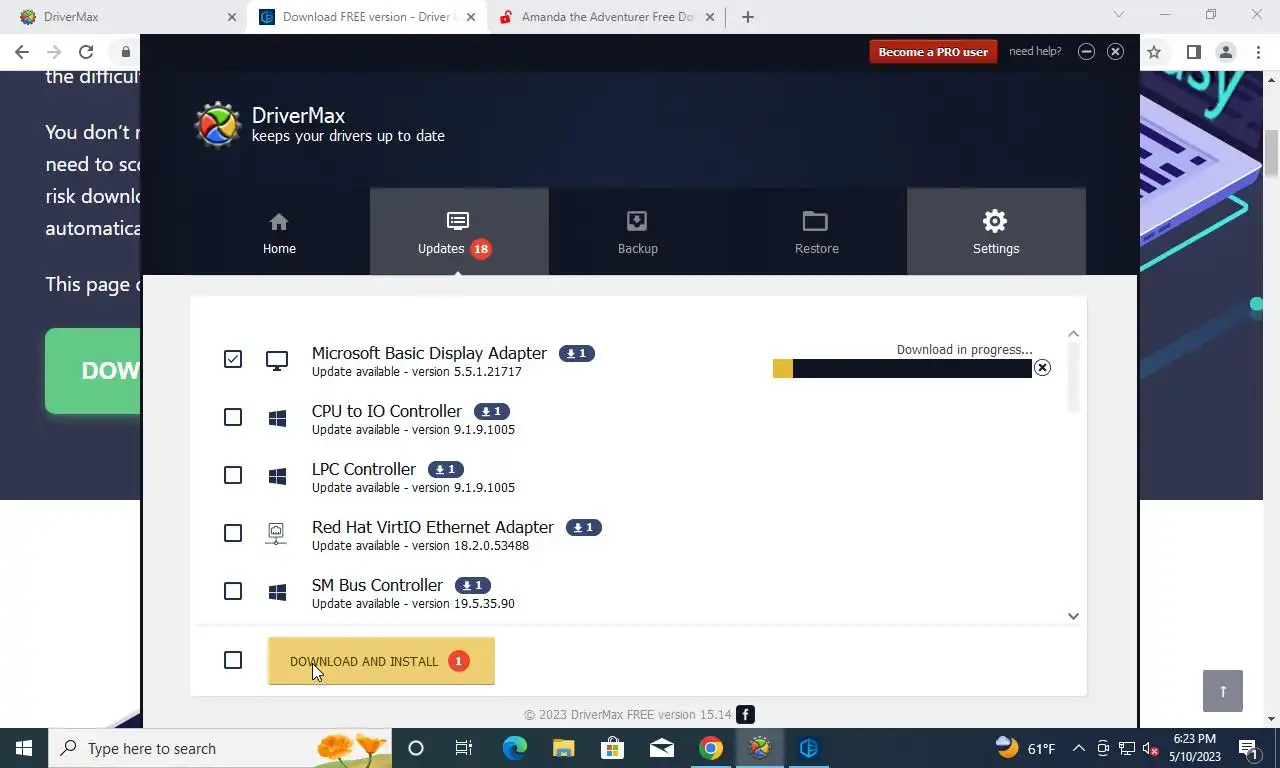Click download badge next to SM Bus Controller
1280x768 pixels.
click(x=473, y=585)
